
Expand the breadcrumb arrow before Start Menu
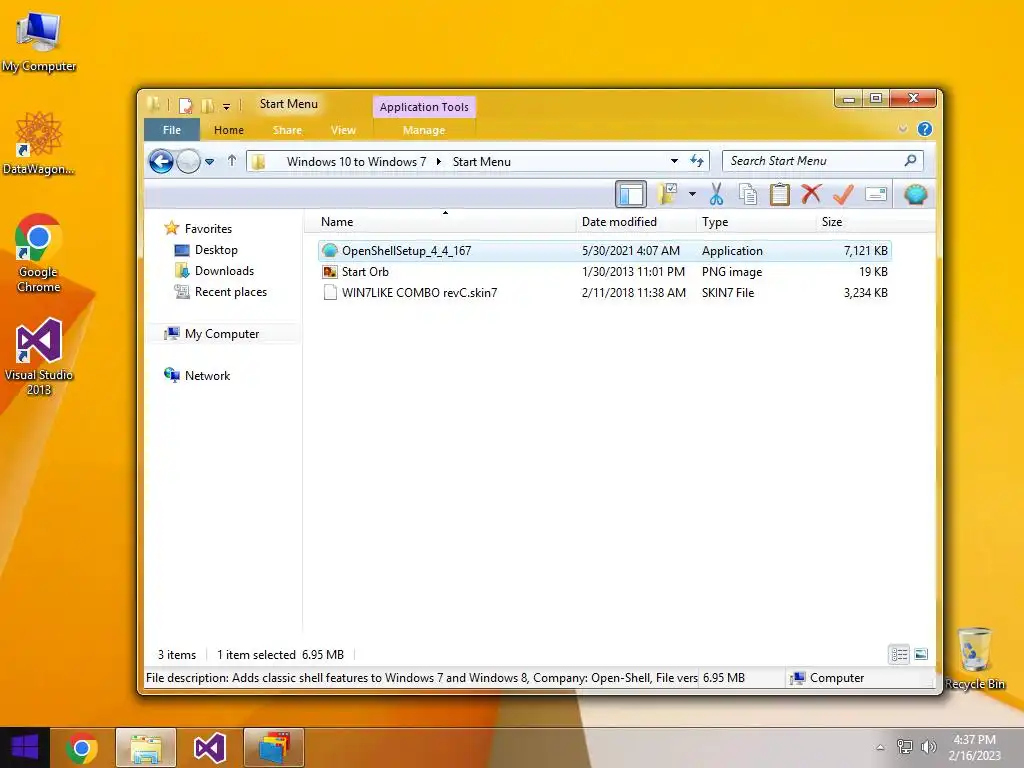point(439,161)
